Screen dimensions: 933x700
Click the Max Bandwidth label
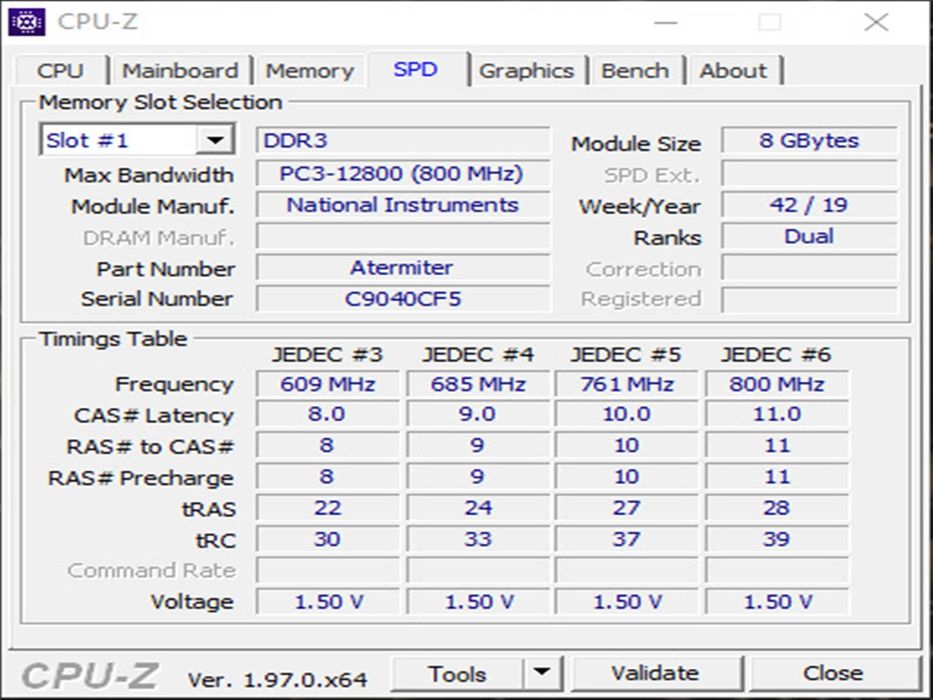(149, 175)
